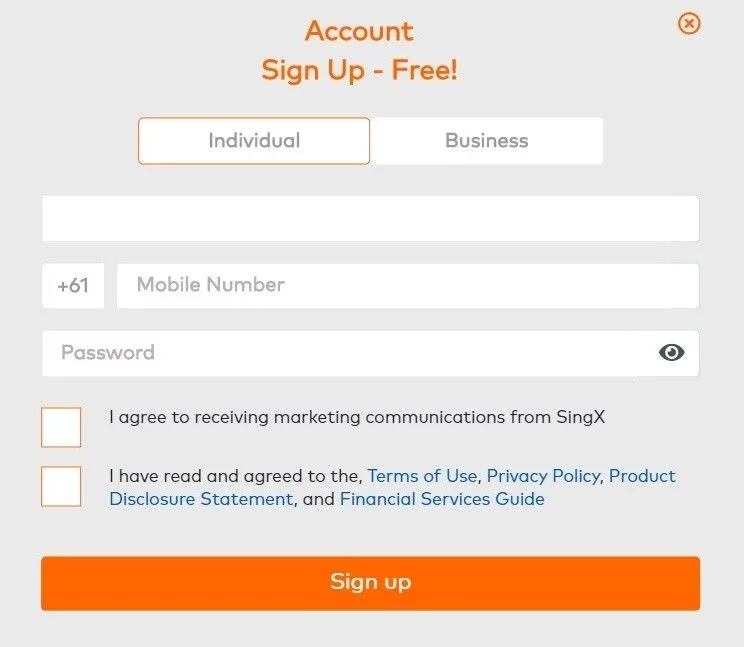Click the 'Sign Up - Free!' heading
Image resolution: width=744 pixels, height=647 pixels.
(359, 71)
